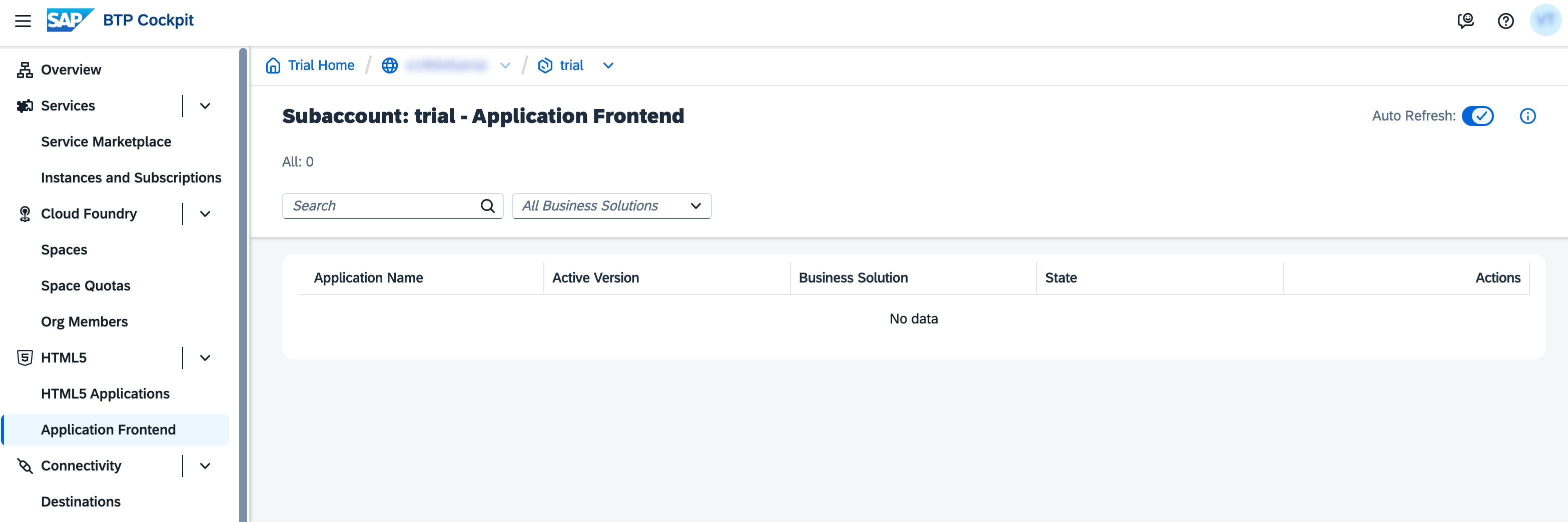
Task: Click the info icon beside Auto Refresh
Action: 1528,115
